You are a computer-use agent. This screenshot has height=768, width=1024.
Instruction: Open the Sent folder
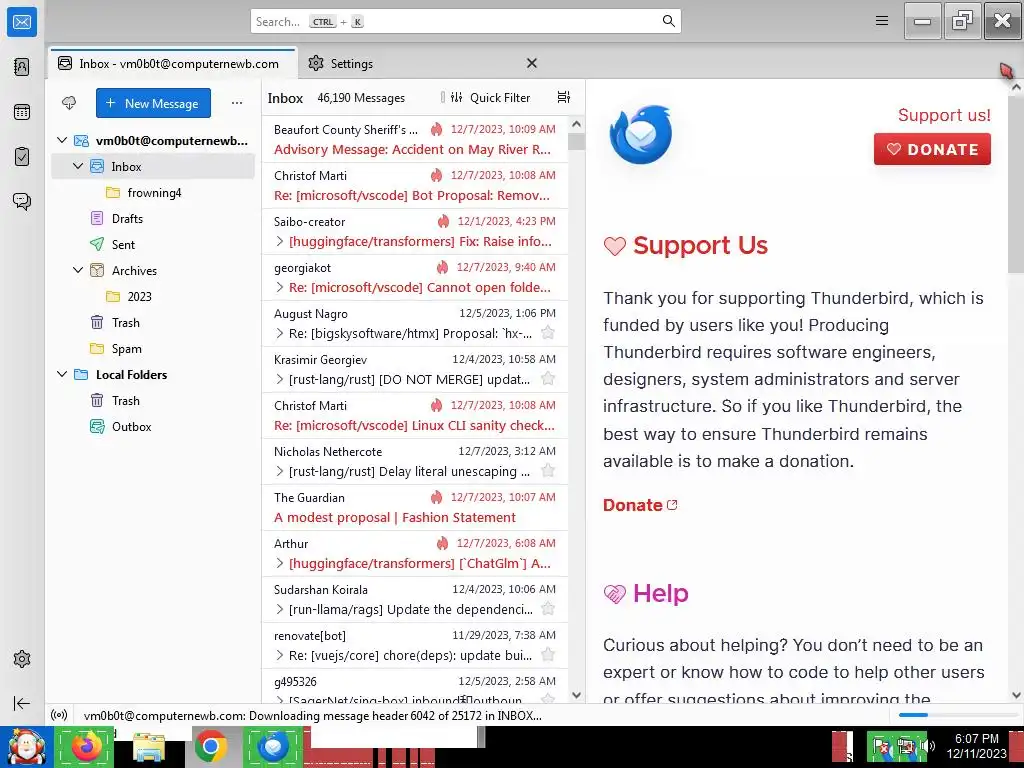[154, 245]
